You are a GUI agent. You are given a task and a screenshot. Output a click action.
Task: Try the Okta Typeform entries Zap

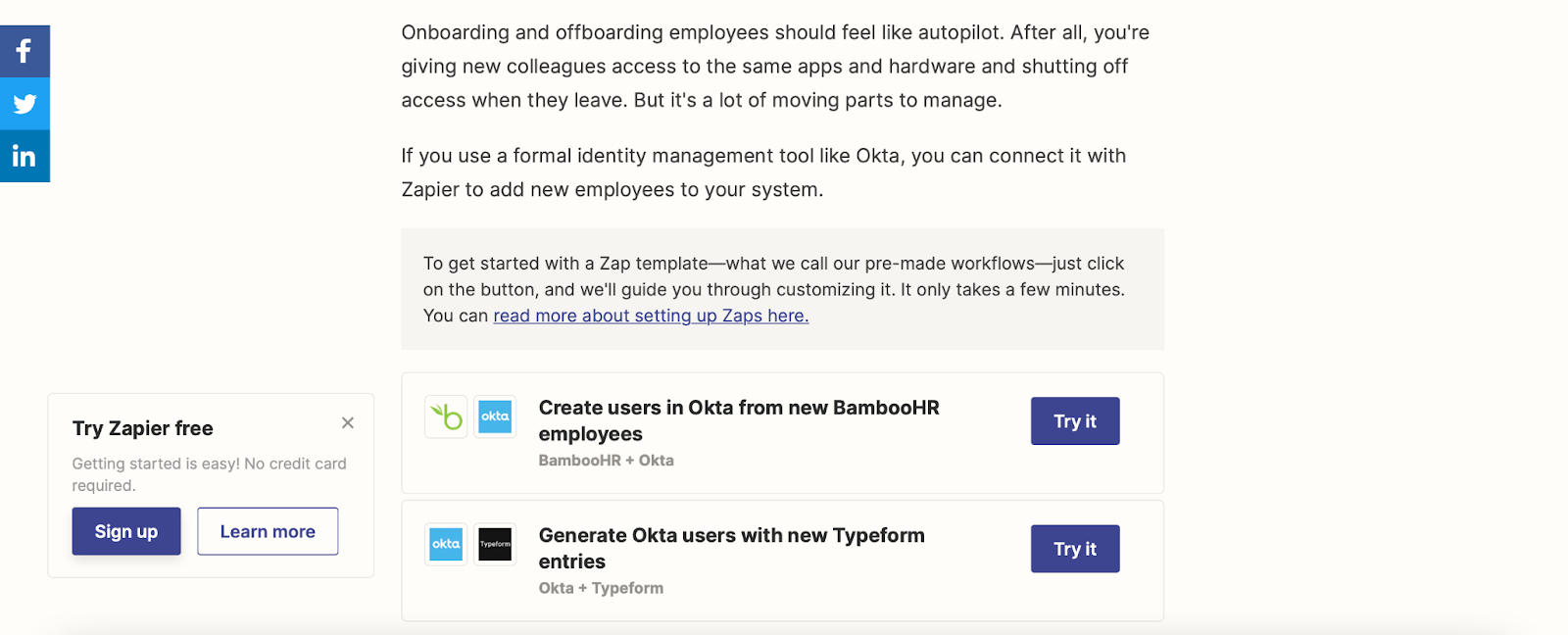1074,549
